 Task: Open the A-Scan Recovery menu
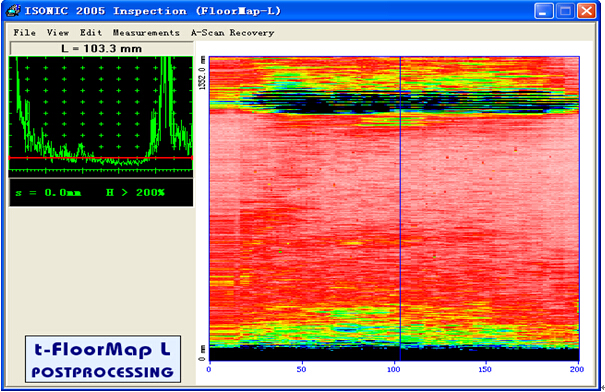pyautogui.click(x=233, y=33)
